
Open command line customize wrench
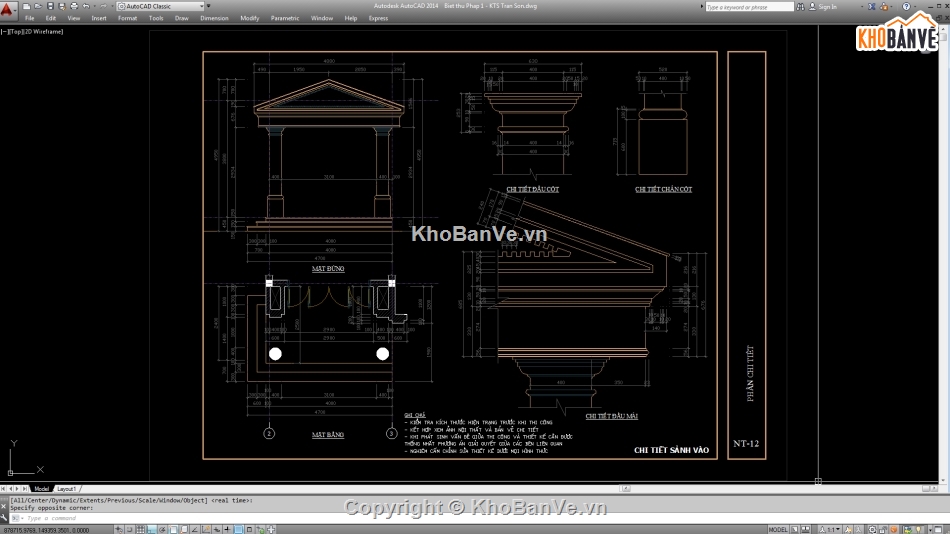[x=4, y=517]
